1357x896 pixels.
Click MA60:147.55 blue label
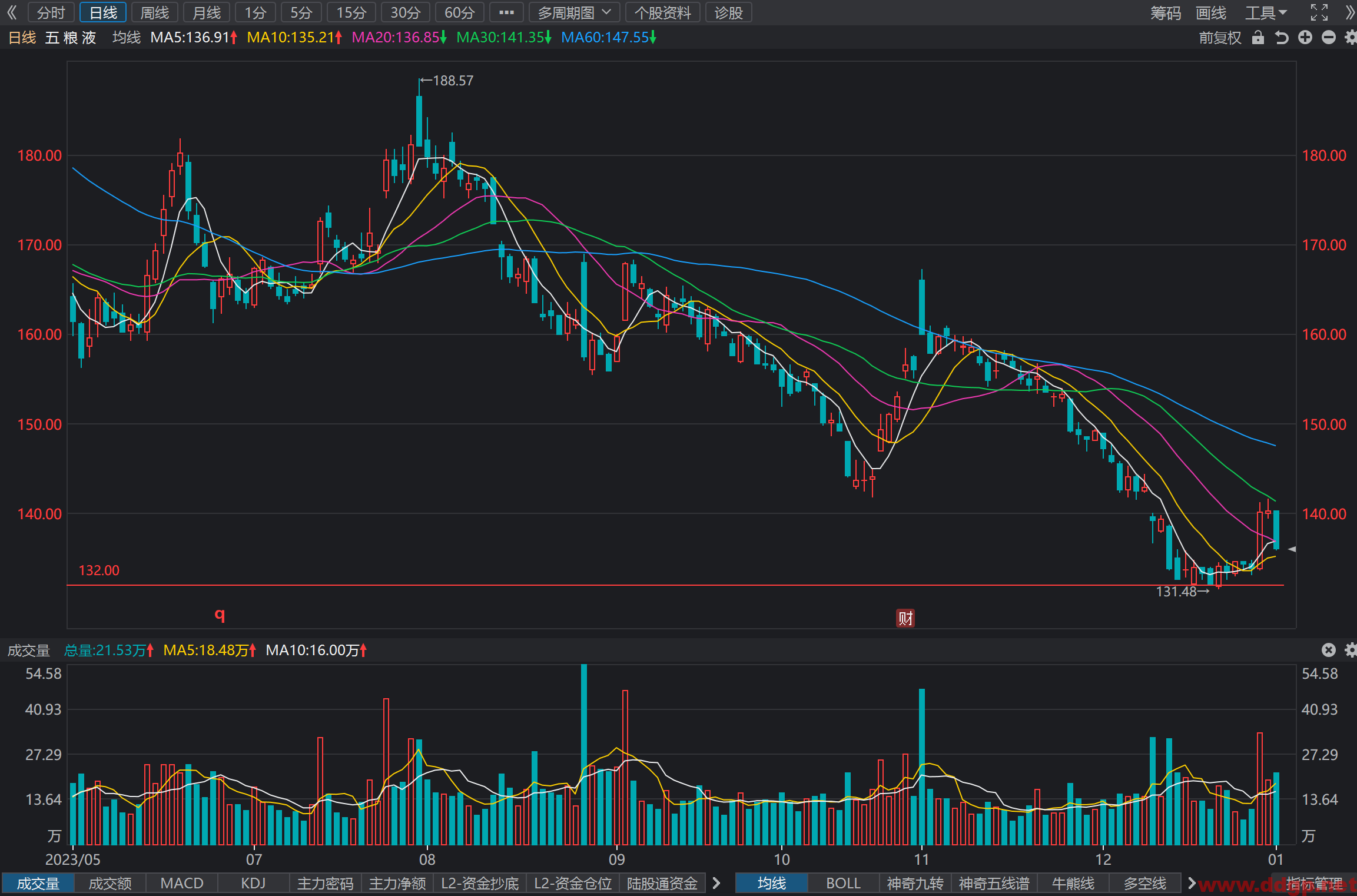click(x=609, y=38)
